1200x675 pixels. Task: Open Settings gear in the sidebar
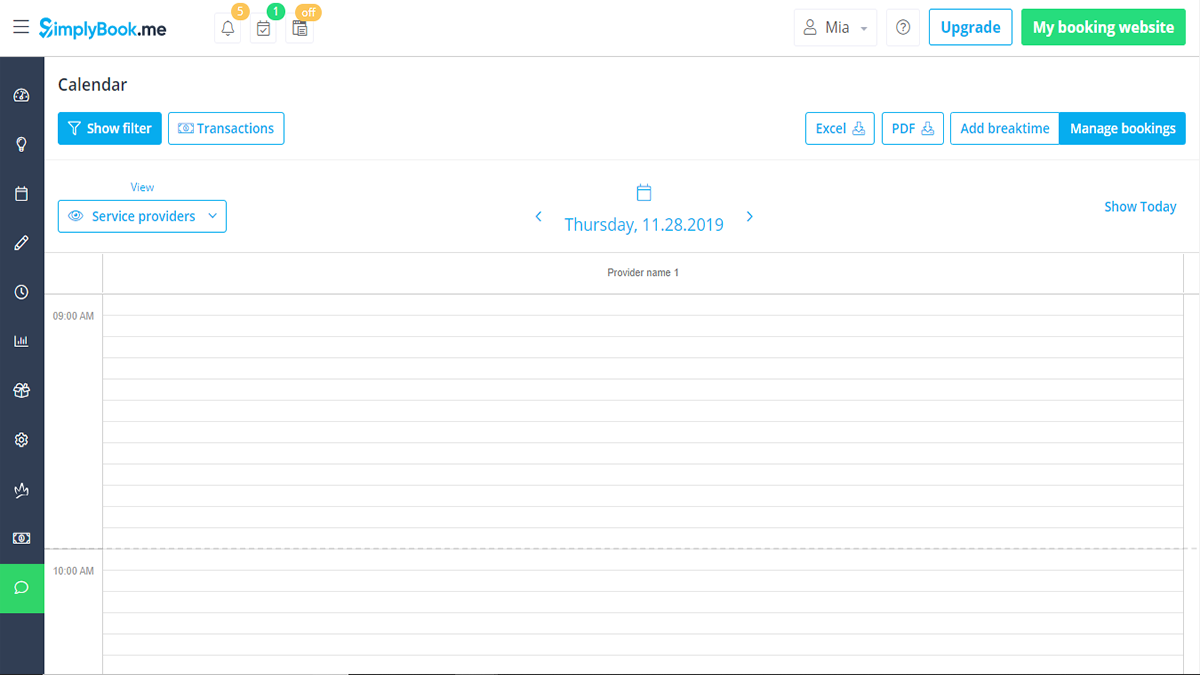(x=21, y=439)
